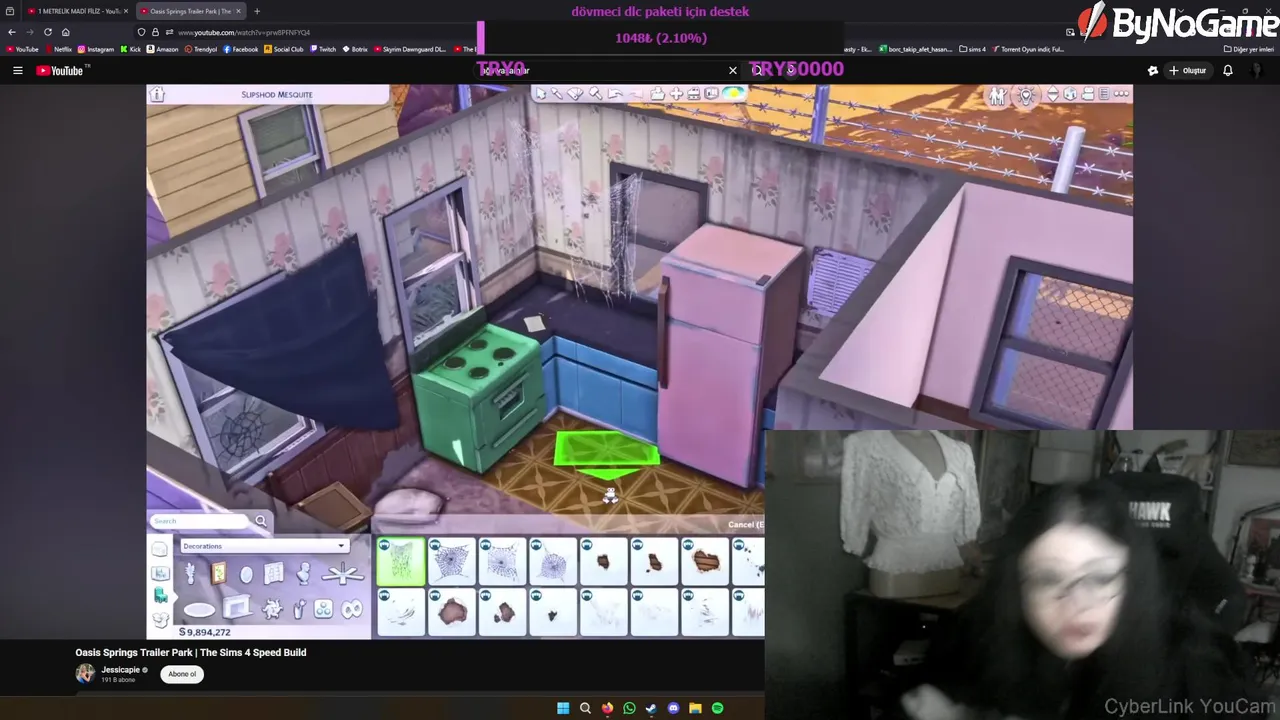This screenshot has height=720, width=1280.
Task: Select the wall decor swirl subcategory
Action: [x=271, y=608]
